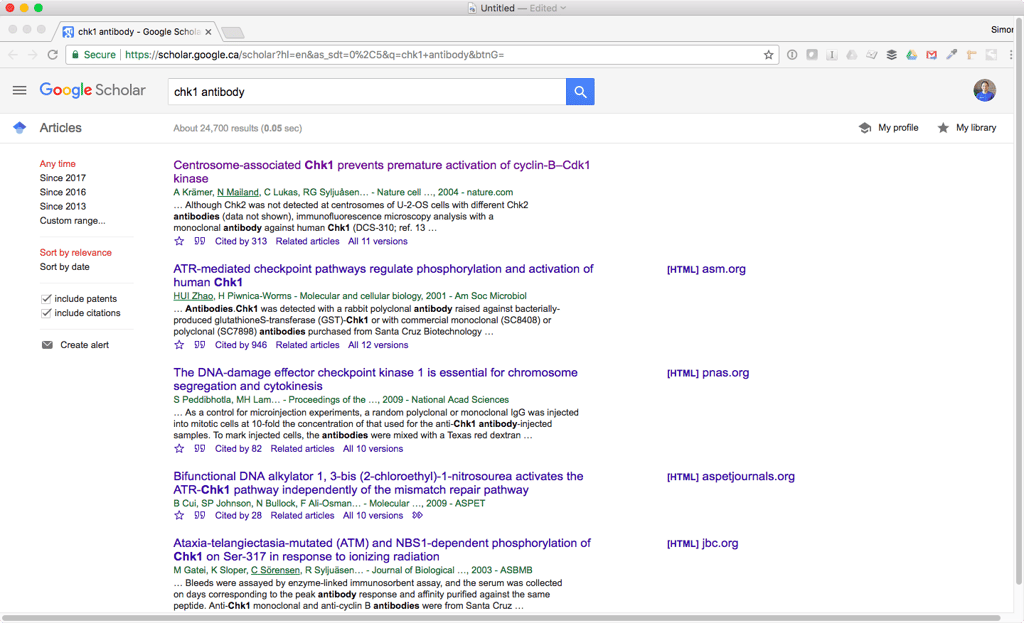Close the chk1 antibody browser tab
The width and height of the screenshot is (1024, 623).
pos(208,31)
